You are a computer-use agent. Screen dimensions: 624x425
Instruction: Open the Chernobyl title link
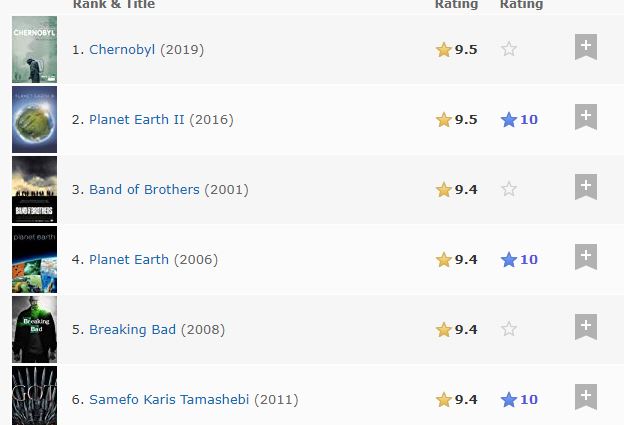pyautogui.click(x=122, y=50)
